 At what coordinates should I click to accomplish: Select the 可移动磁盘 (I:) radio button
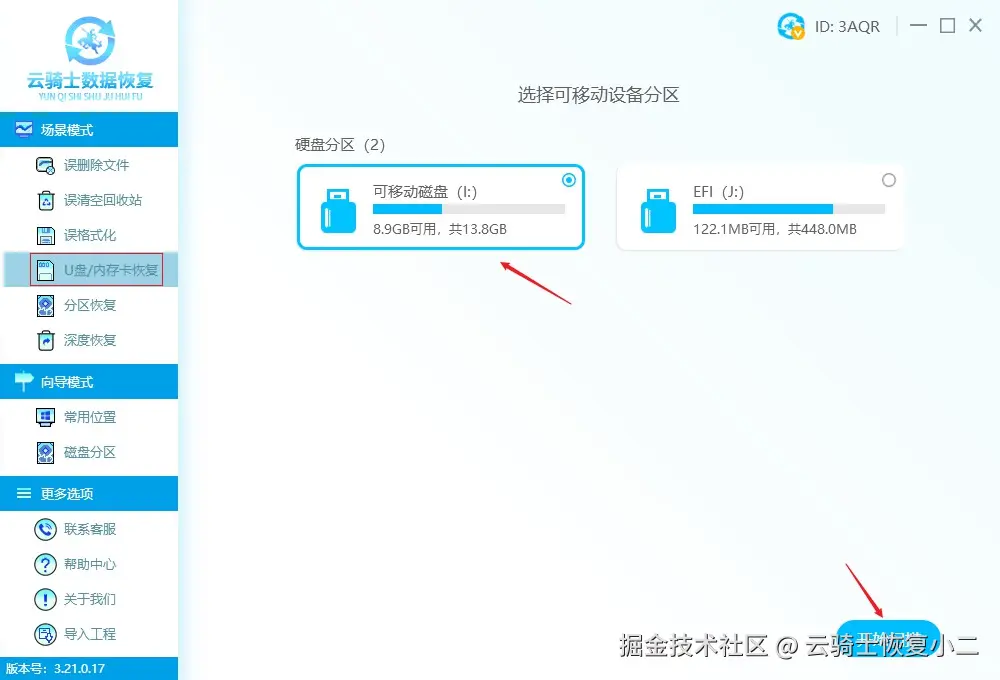pyautogui.click(x=569, y=180)
